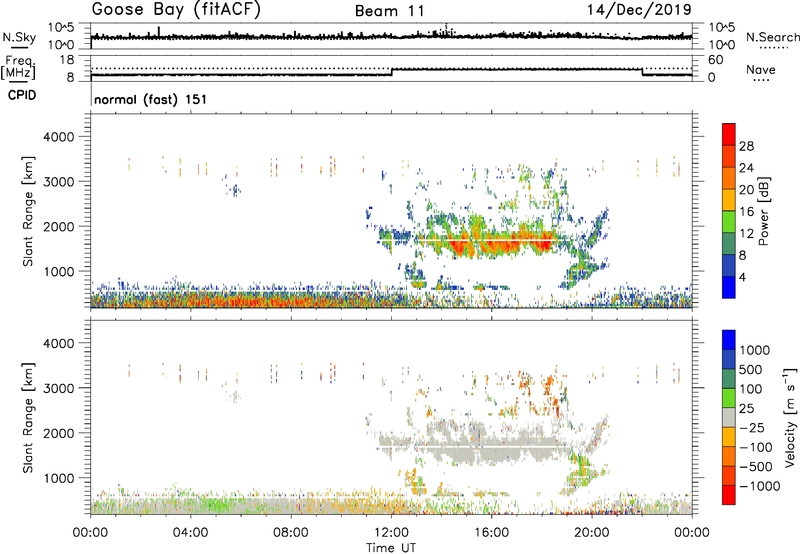Screen dimensions: 800x554
Task: Click the '12:00' time axis tick label
Action: 391,533
